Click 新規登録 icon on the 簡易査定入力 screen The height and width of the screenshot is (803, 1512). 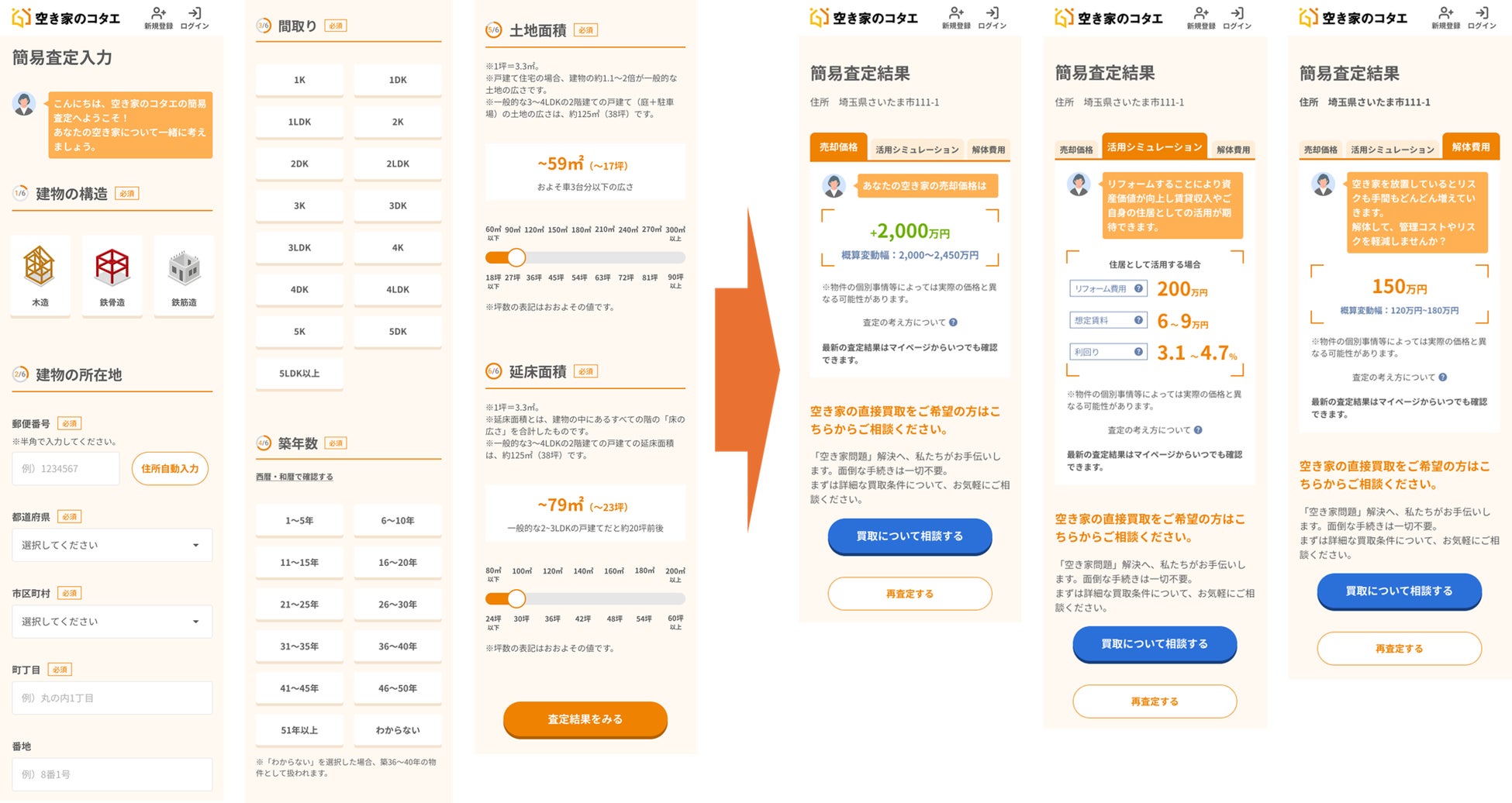point(158,18)
